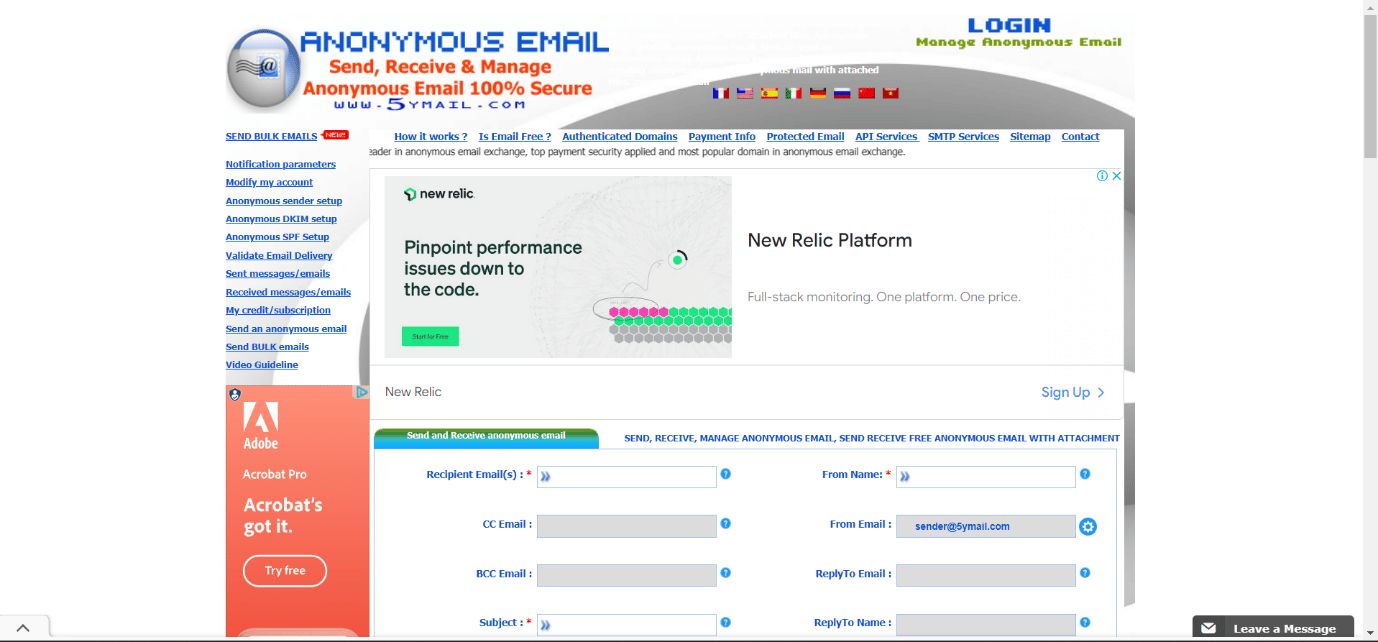Select the German flag language
The image size is (1378, 642).
(818, 93)
